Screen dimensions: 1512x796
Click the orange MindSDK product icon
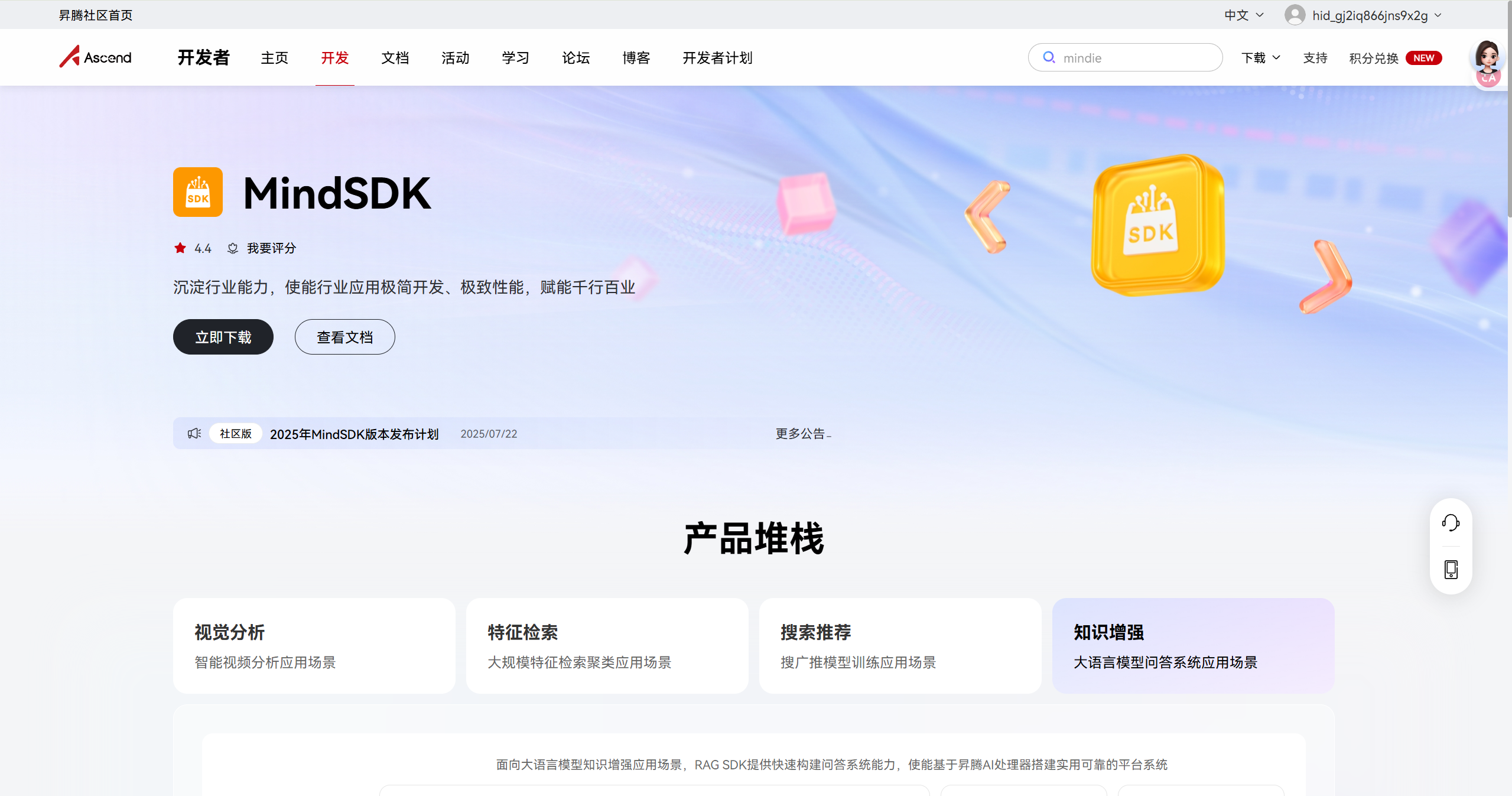coord(198,192)
